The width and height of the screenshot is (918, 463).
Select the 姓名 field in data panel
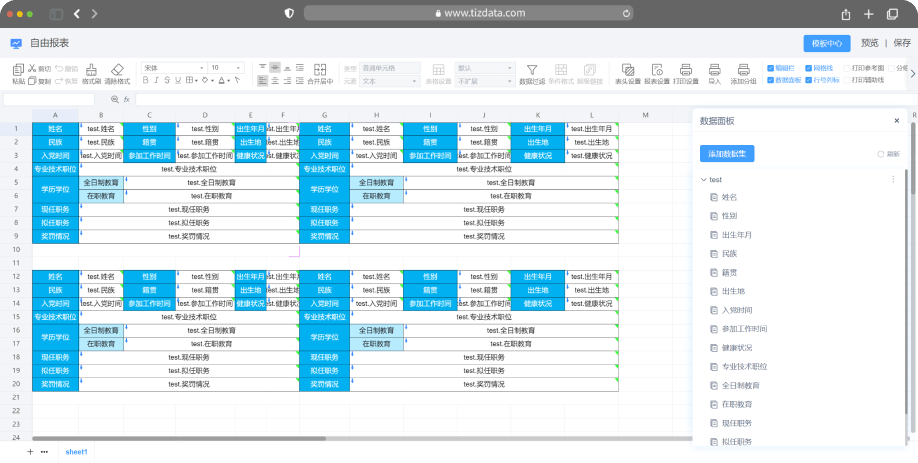730,197
